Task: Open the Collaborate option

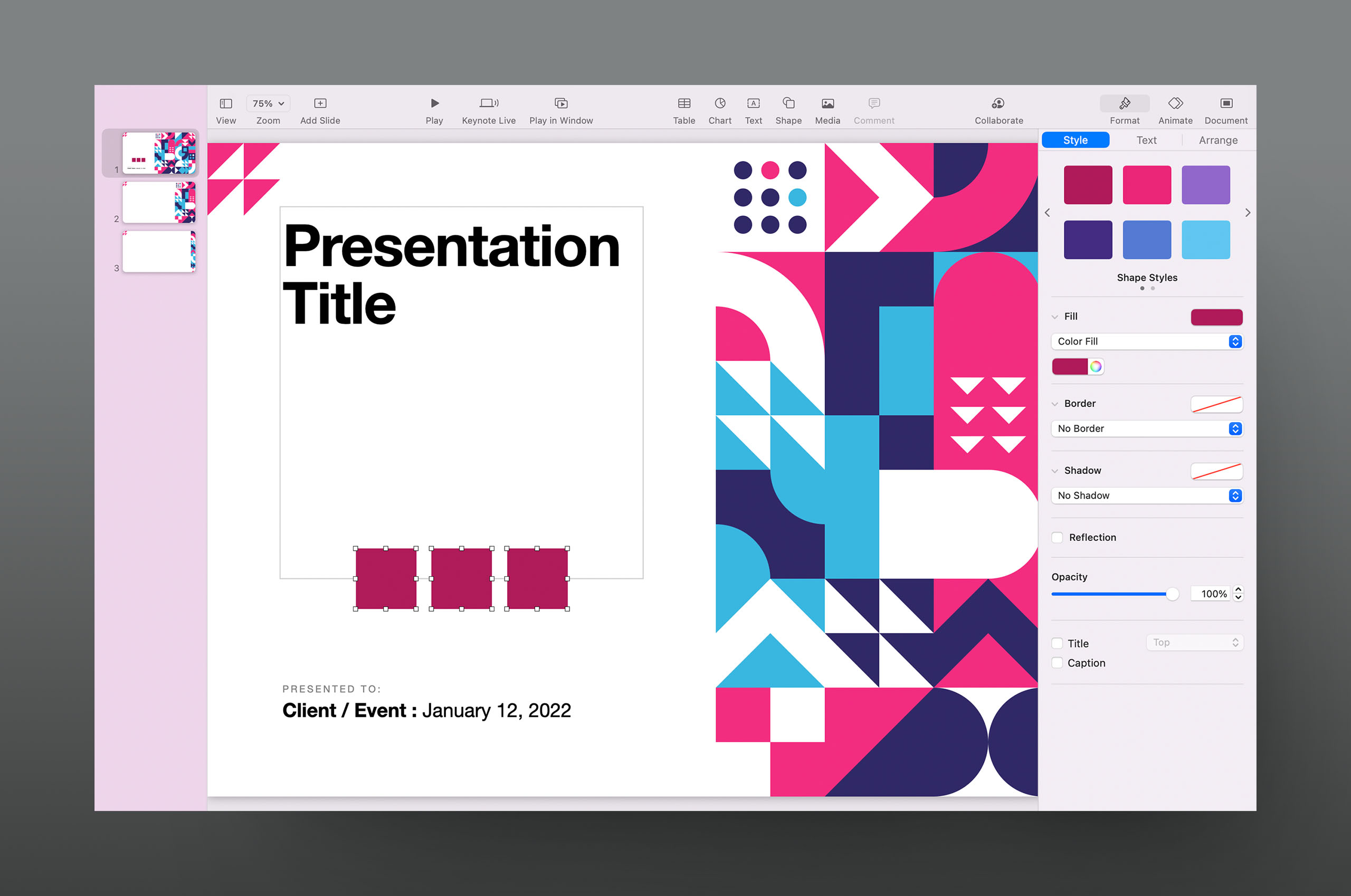Action: point(998,103)
